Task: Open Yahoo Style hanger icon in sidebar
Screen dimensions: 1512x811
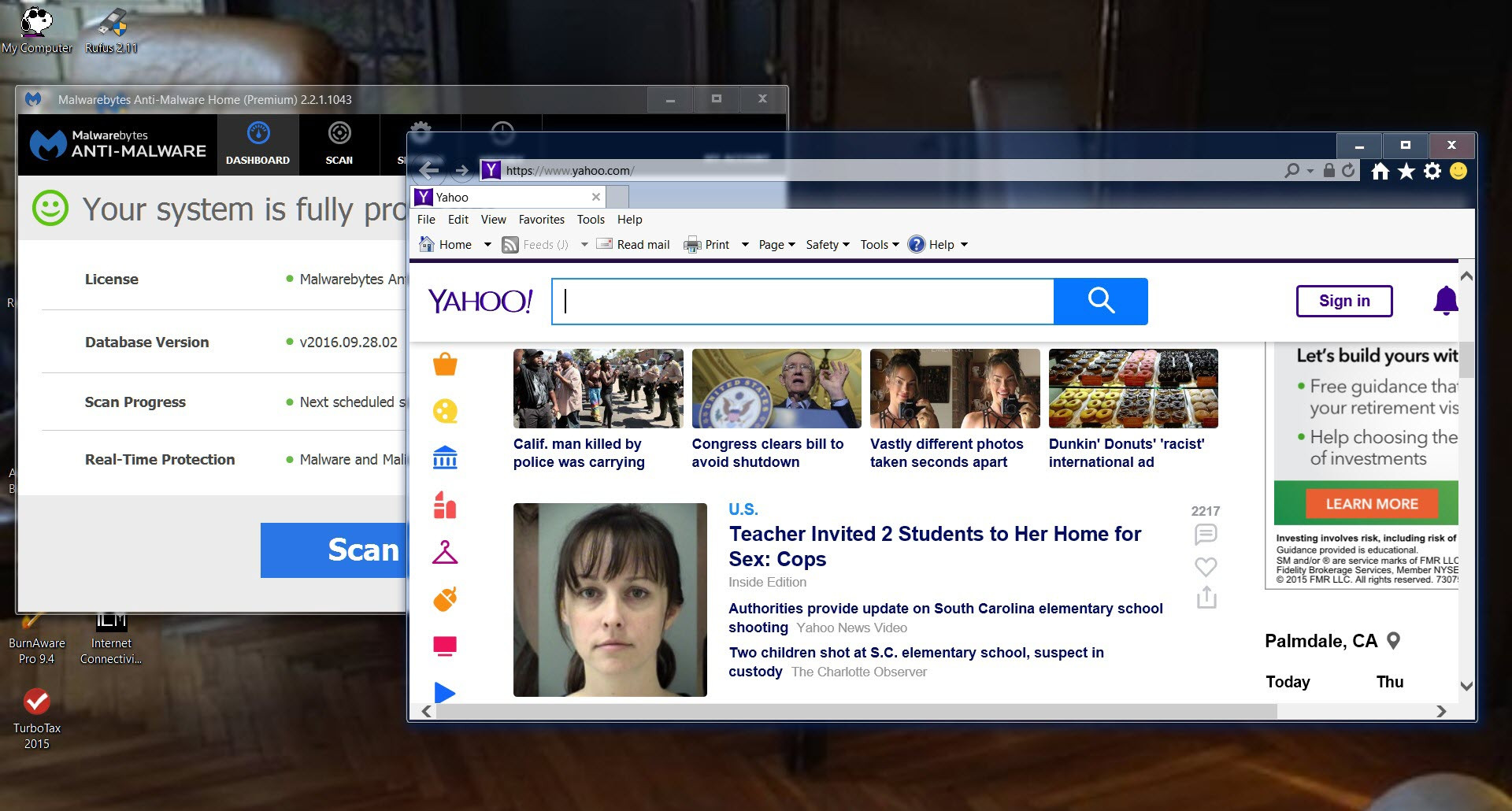Action: tap(445, 552)
